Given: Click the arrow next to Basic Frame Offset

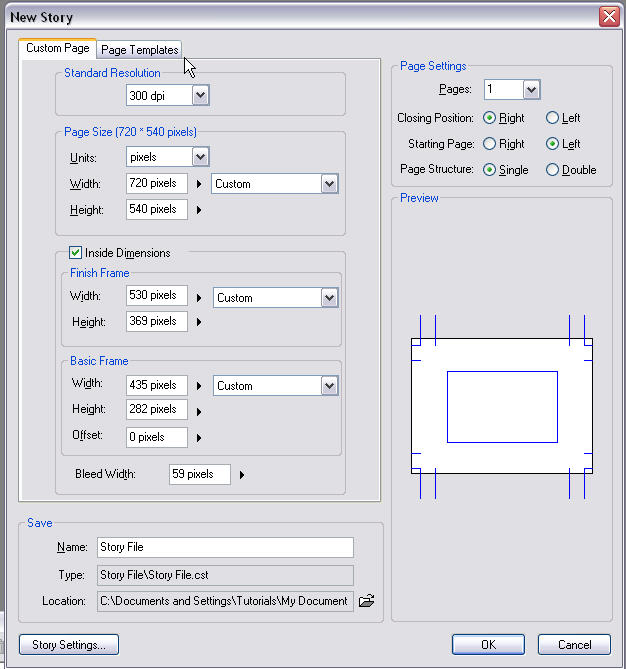Looking at the screenshot, I should pyautogui.click(x=200, y=438).
